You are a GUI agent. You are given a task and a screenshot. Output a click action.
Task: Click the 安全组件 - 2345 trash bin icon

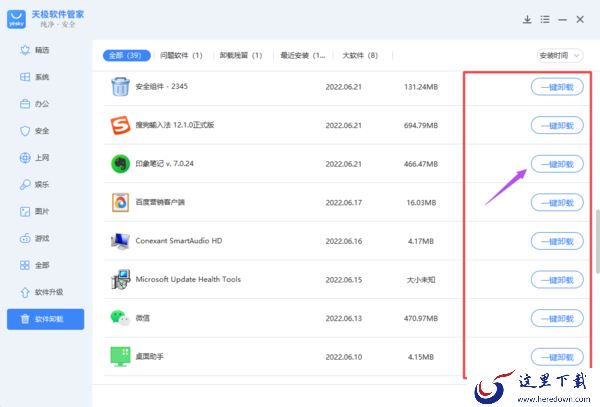[x=120, y=86]
